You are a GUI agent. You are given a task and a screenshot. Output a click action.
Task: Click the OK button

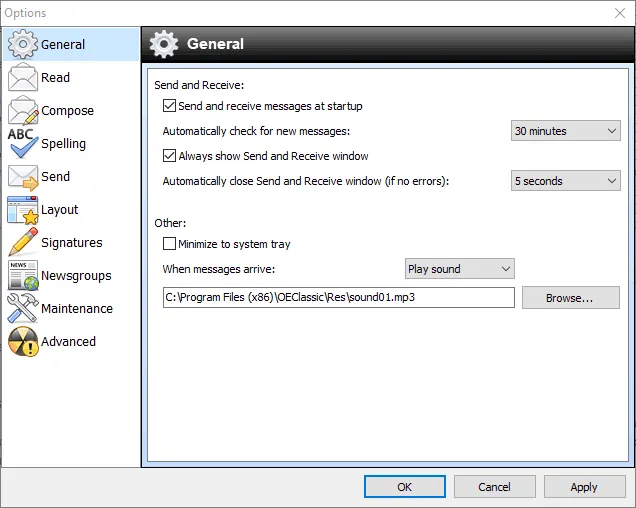404,487
